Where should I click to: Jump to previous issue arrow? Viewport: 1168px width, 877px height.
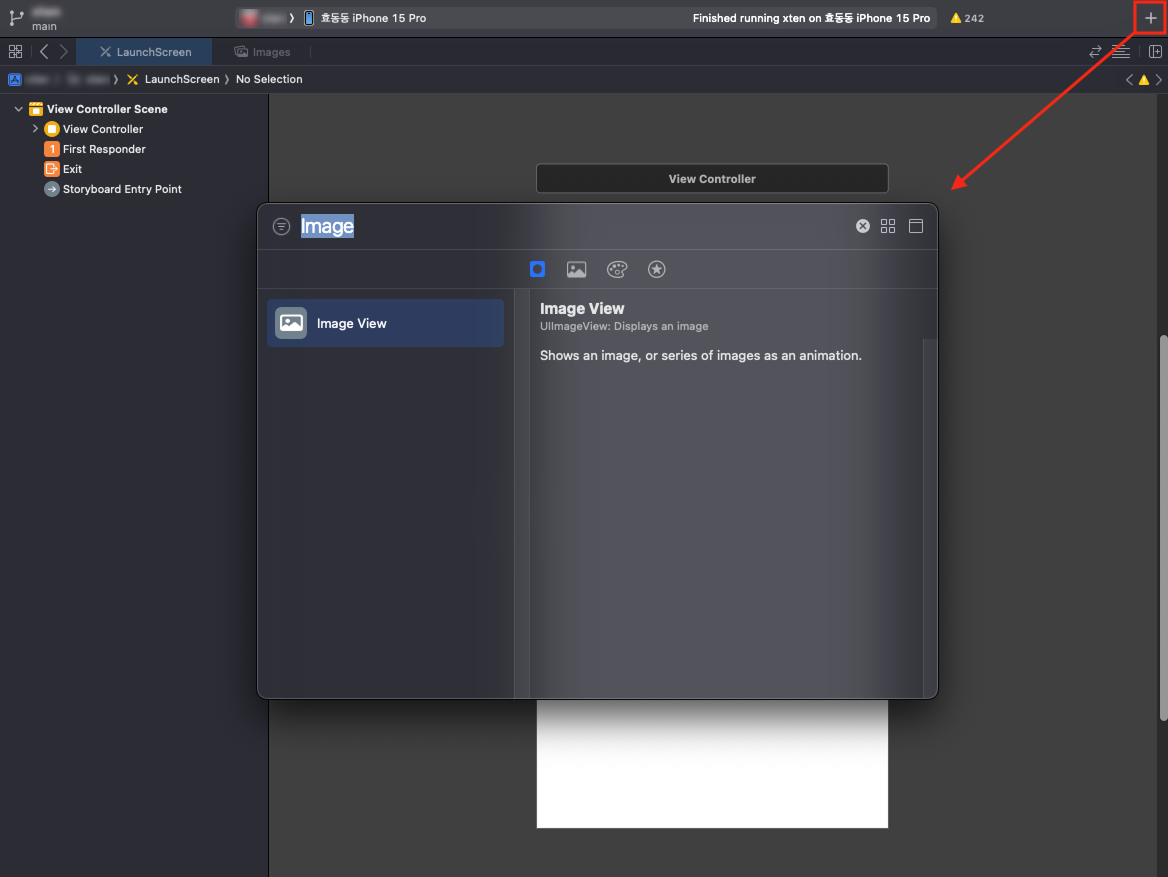click(1129, 80)
